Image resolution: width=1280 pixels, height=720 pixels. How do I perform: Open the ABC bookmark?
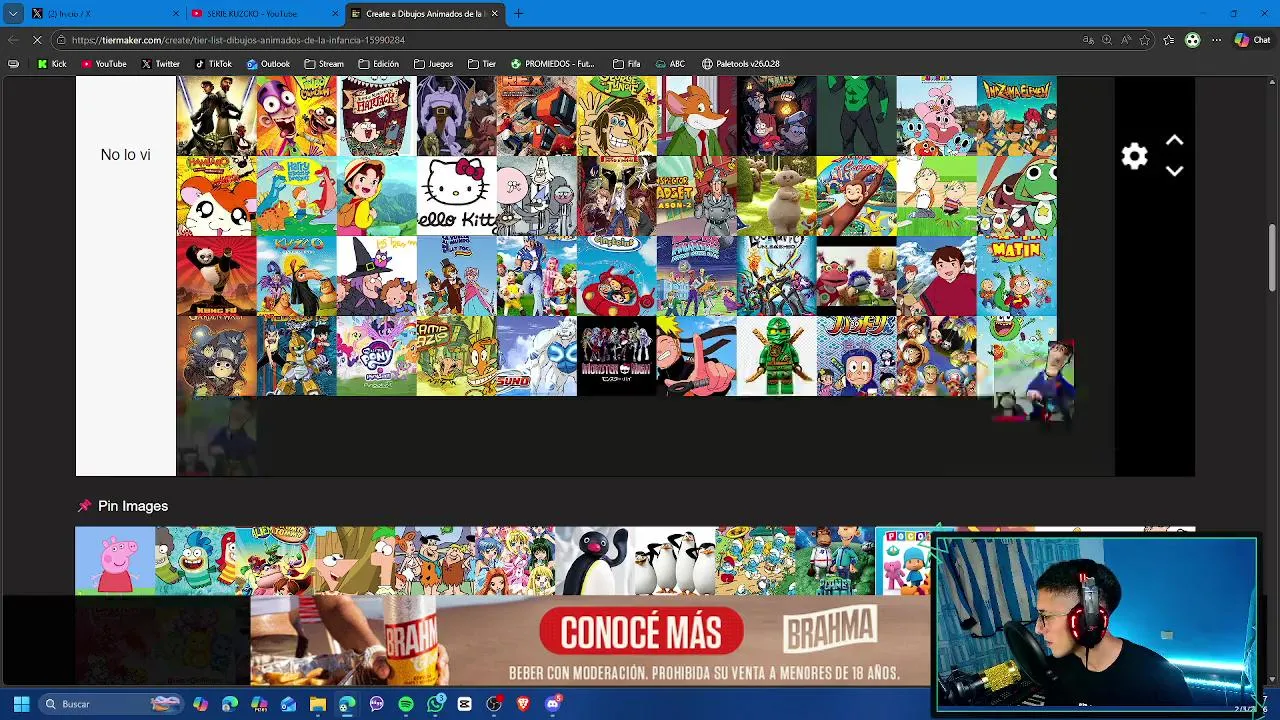pos(670,64)
